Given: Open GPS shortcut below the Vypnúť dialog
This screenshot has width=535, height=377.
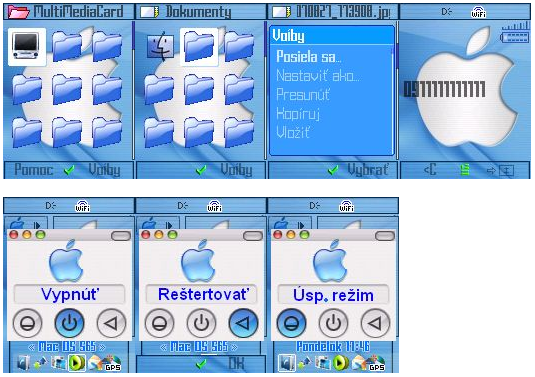Looking at the screenshot, I should click(x=113, y=364).
